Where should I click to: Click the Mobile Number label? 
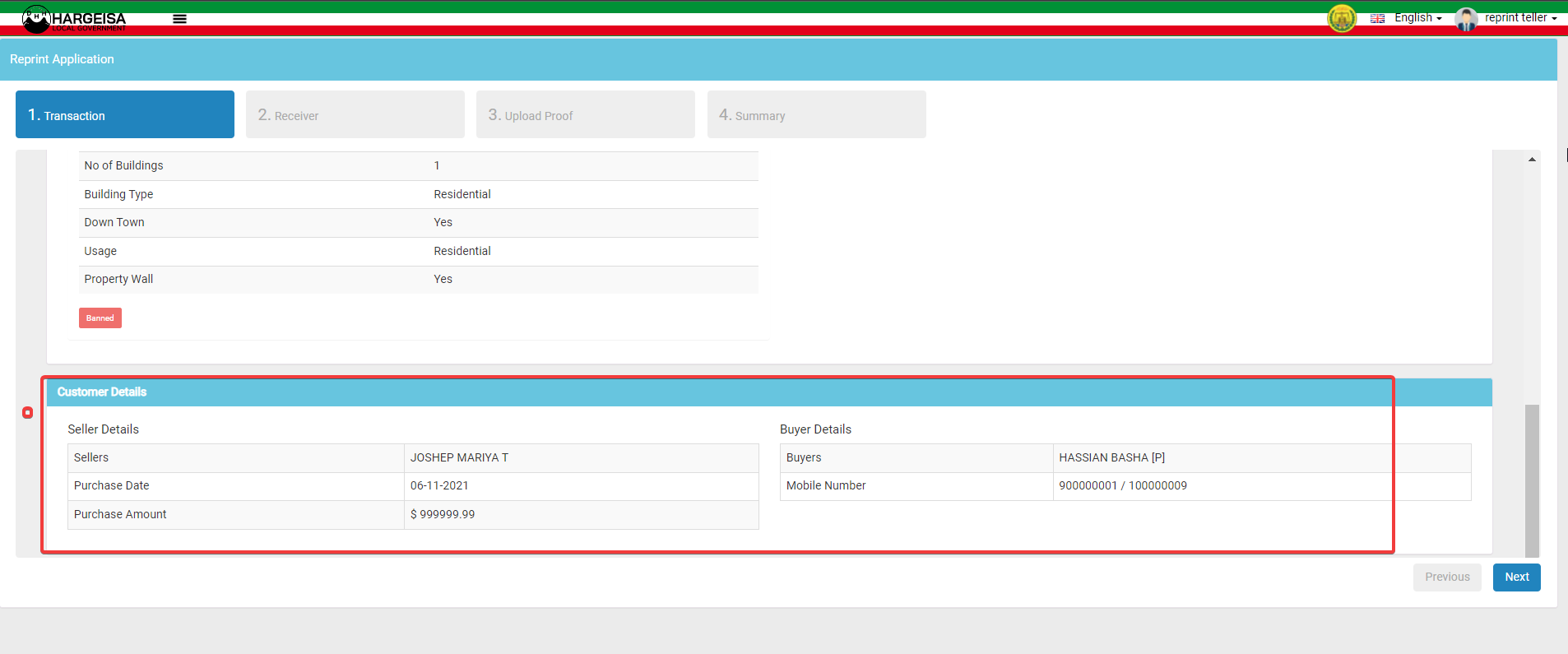[x=826, y=485]
